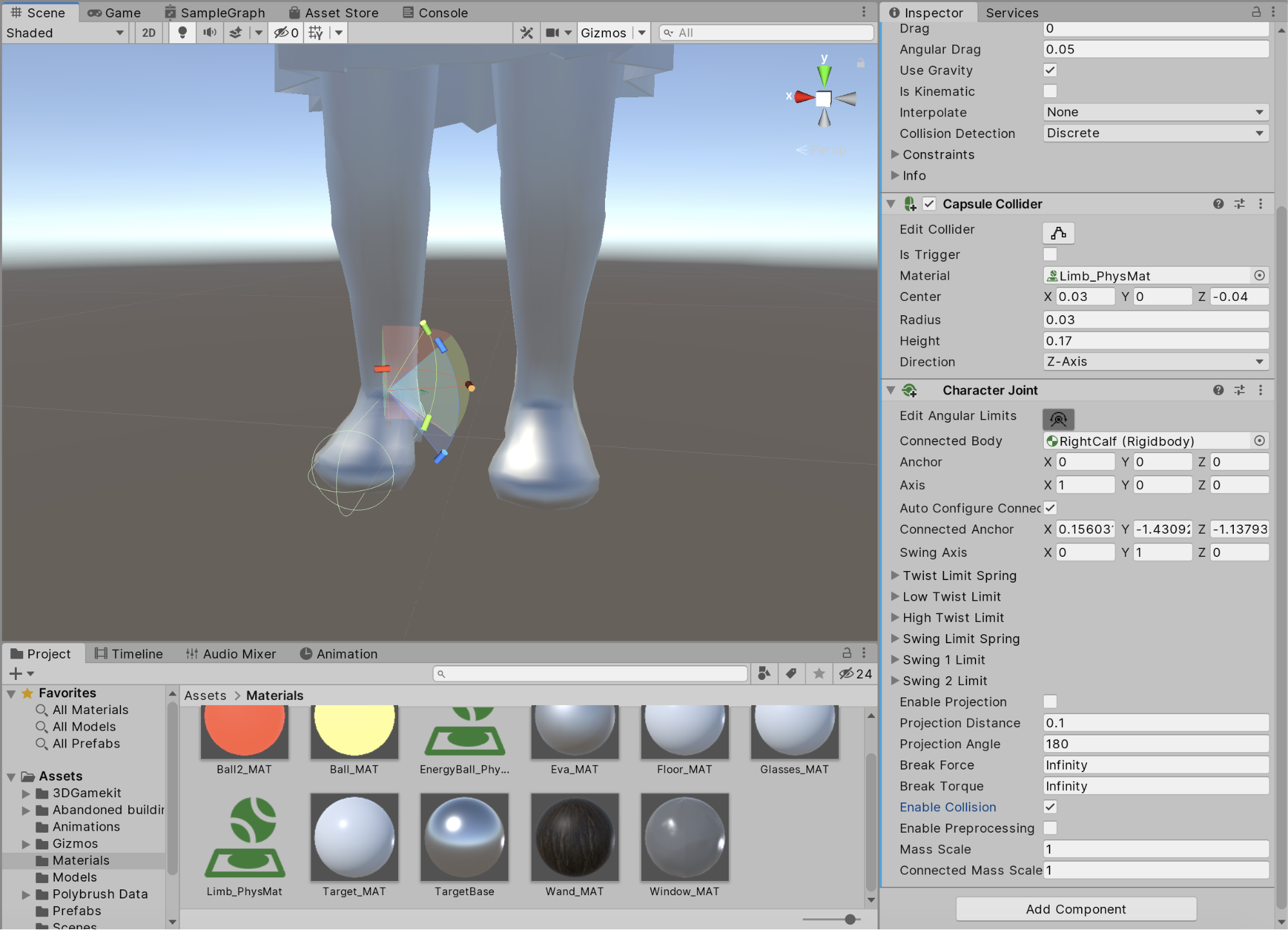The image size is (1288, 930).
Task: Click the Edit Angular Limits icon
Action: (1058, 419)
